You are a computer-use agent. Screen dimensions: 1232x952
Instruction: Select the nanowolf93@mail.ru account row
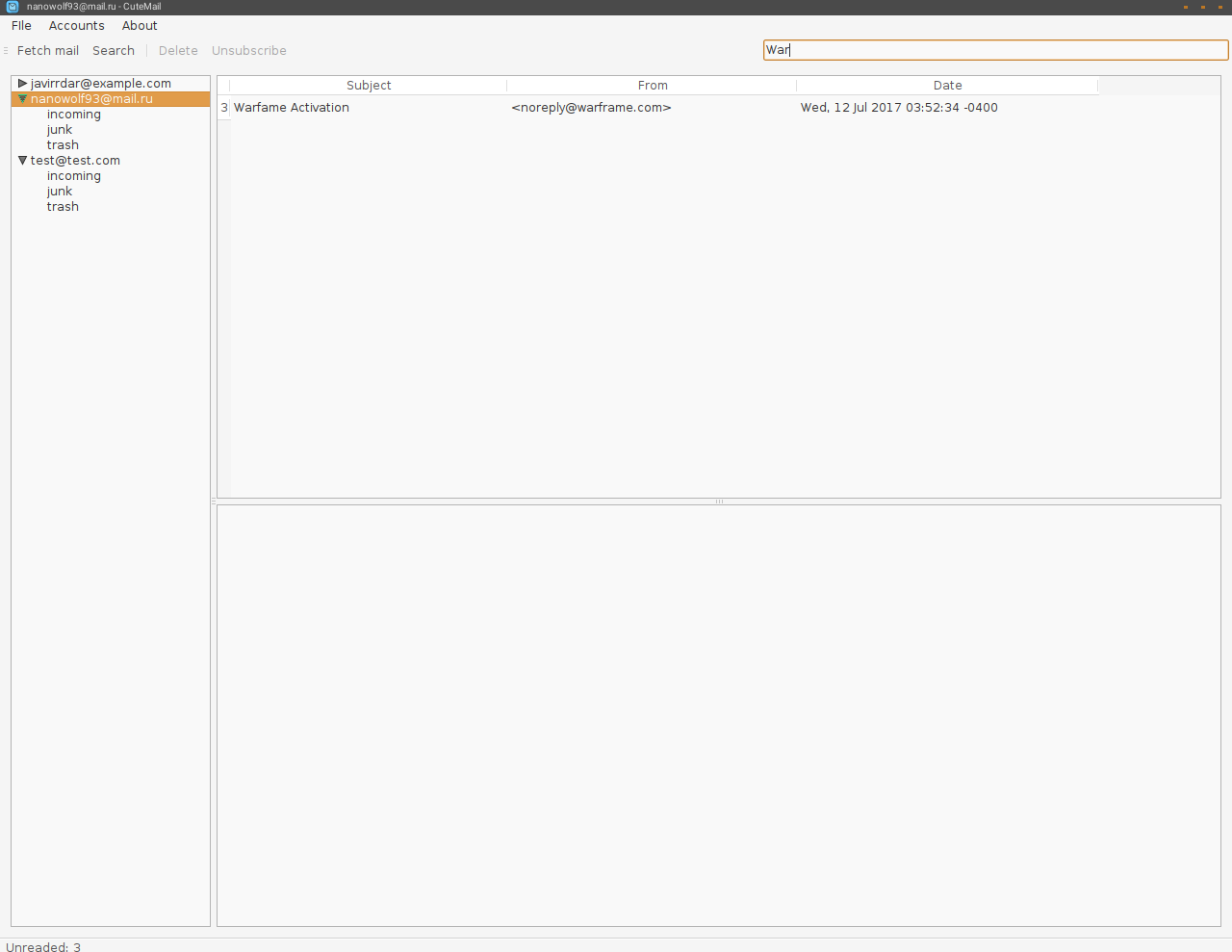(x=111, y=99)
